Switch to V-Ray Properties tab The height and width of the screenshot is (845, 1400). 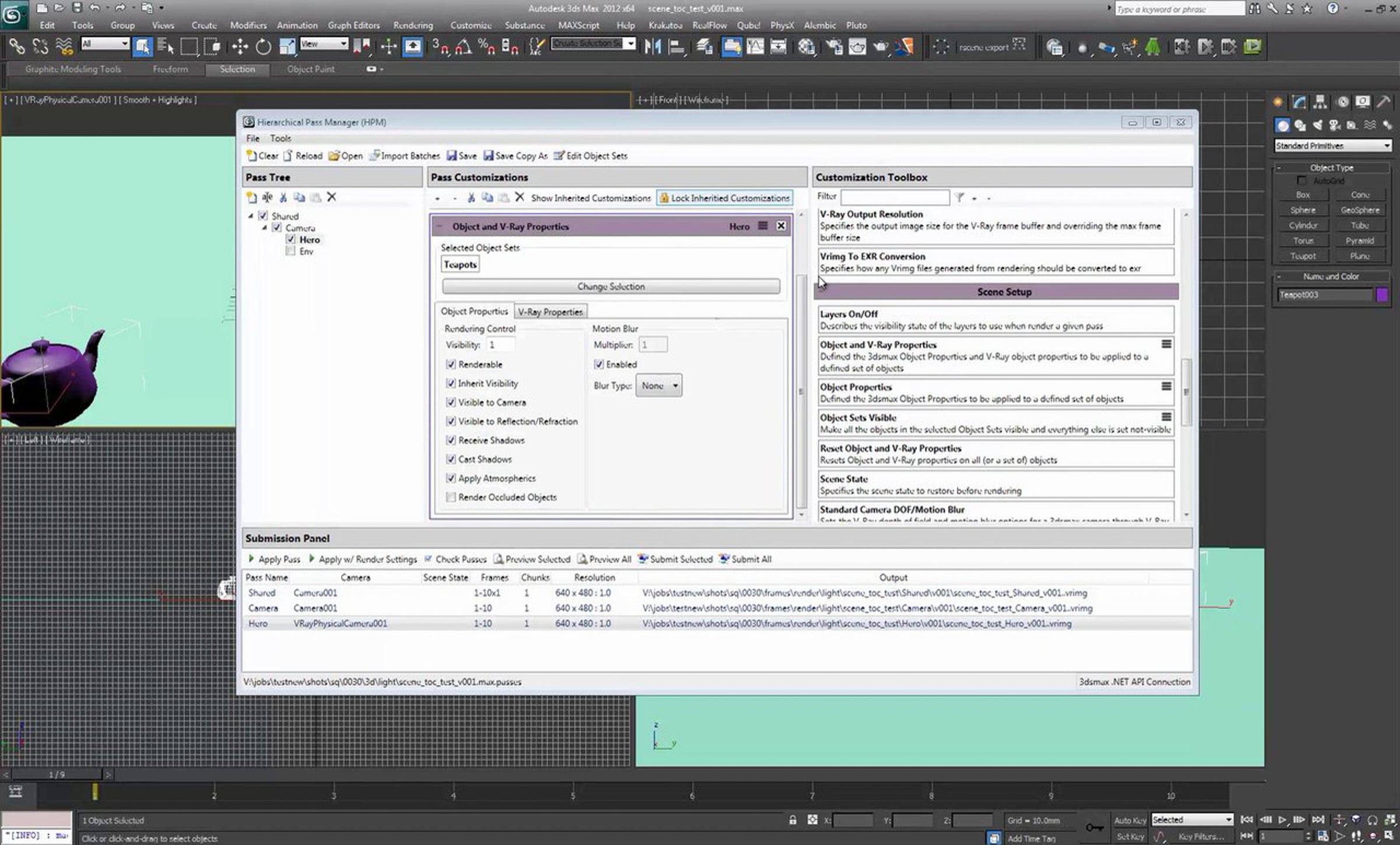[x=550, y=312]
